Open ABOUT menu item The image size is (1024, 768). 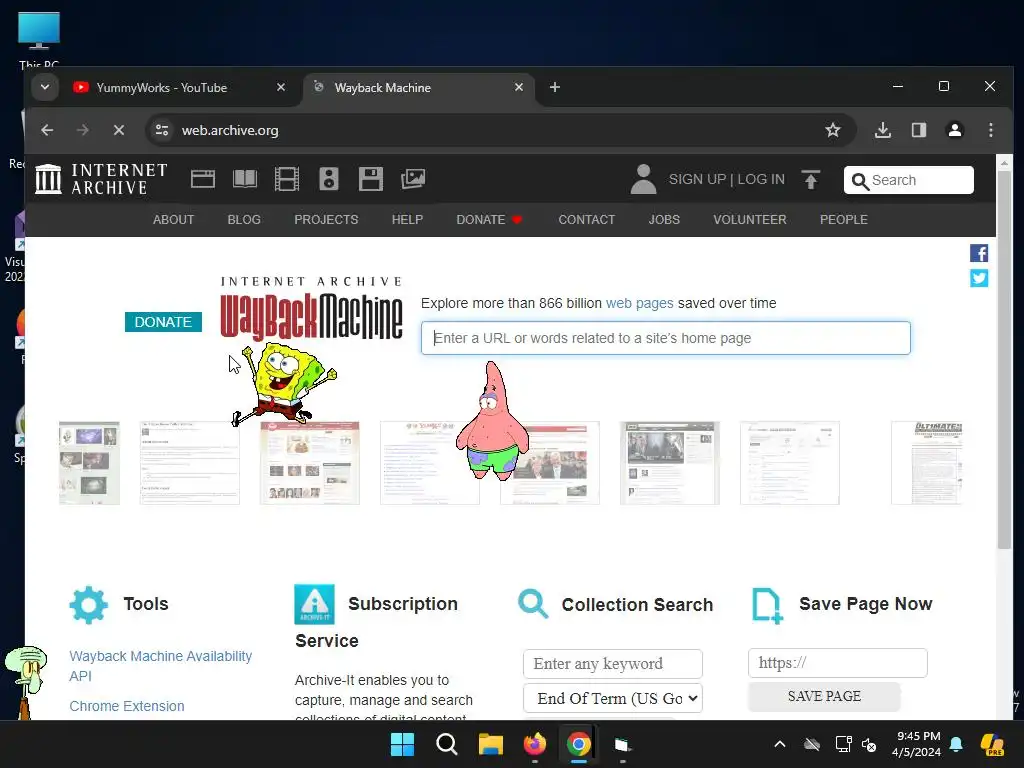(x=173, y=219)
